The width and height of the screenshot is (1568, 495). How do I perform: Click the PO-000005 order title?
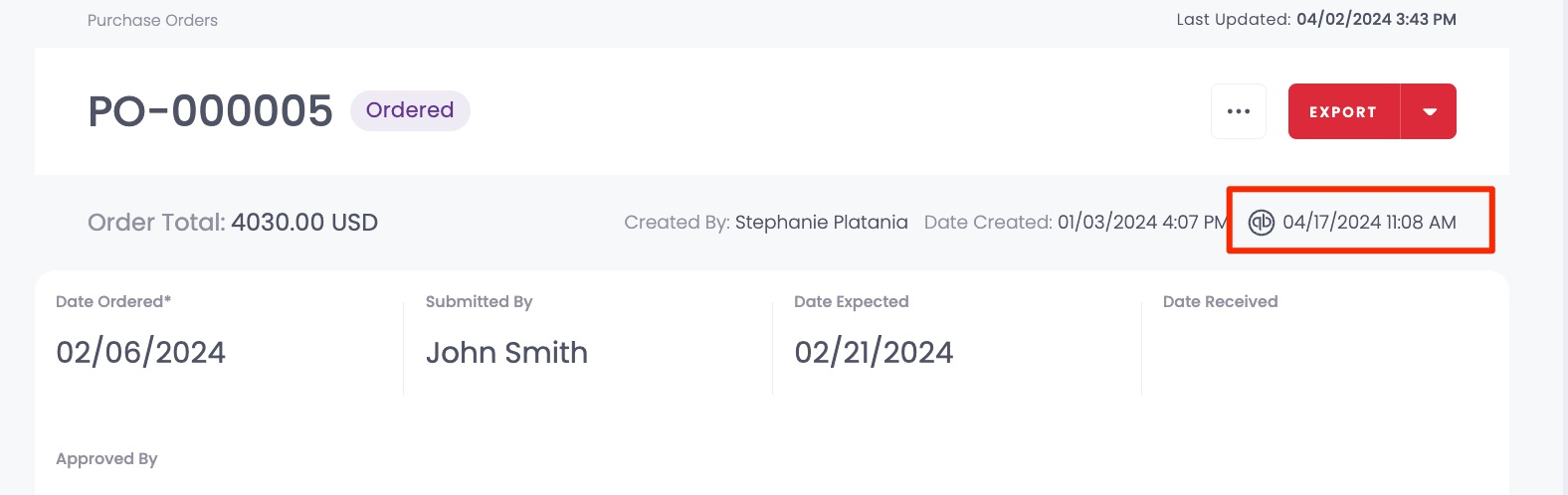tap(210, 111)
